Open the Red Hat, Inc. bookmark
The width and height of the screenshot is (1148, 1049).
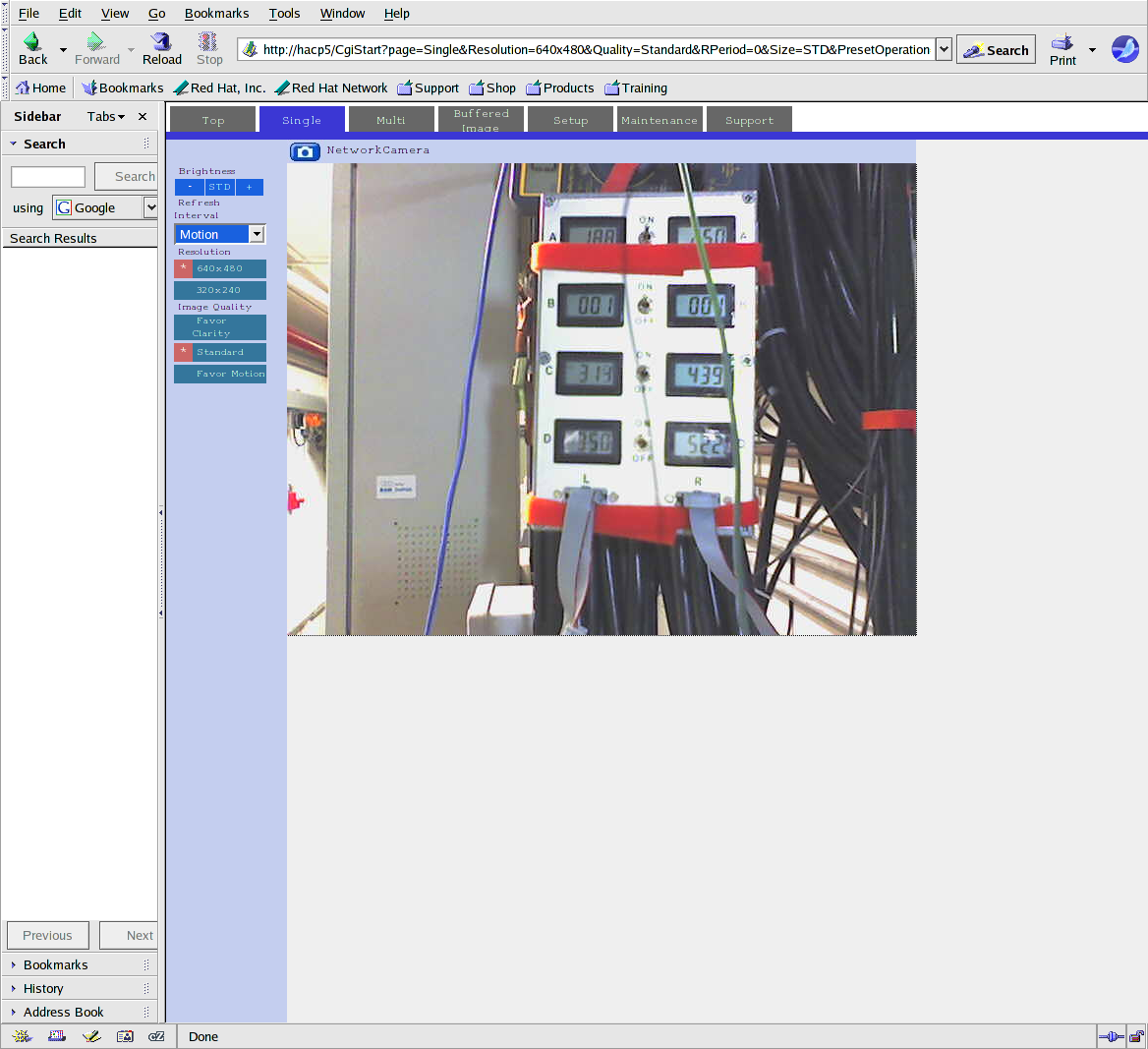point(219,87)
